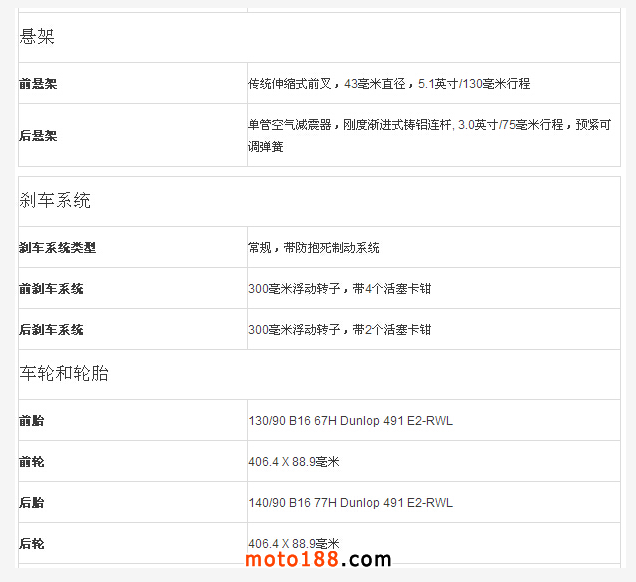Screen dimensions: 636x582
Task: Click the 常规，带防抱死制动系统 value
Action: coord(314,247)
